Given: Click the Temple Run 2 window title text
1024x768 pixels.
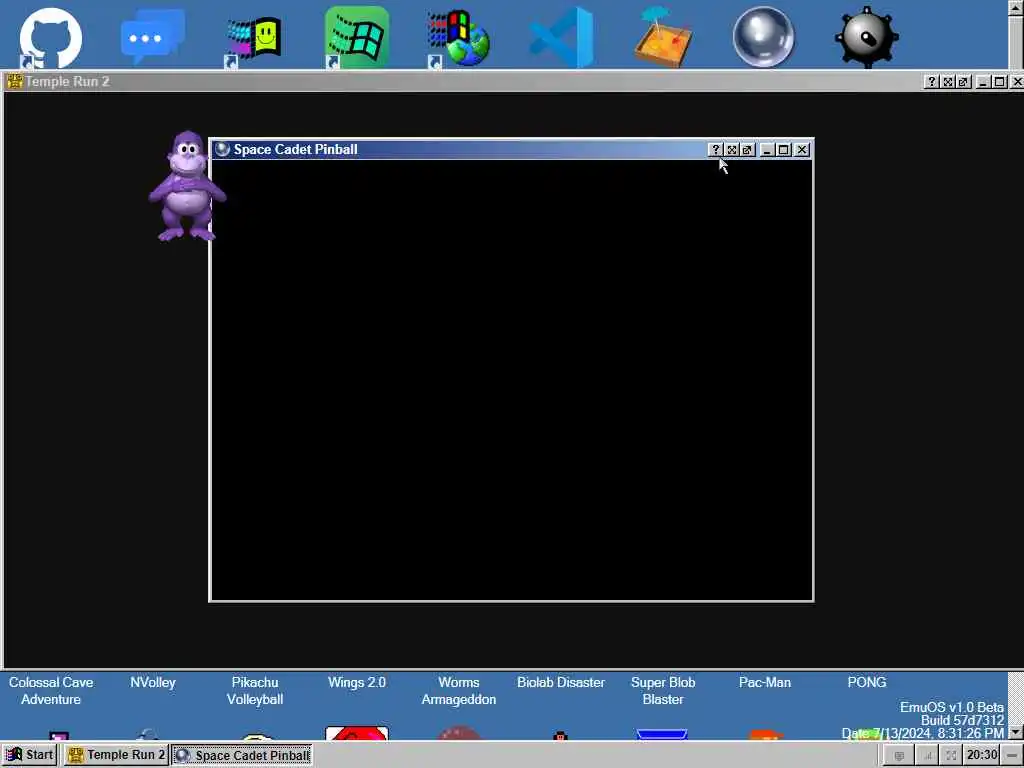Looking at the screenshot, I should tap(67, 82).
